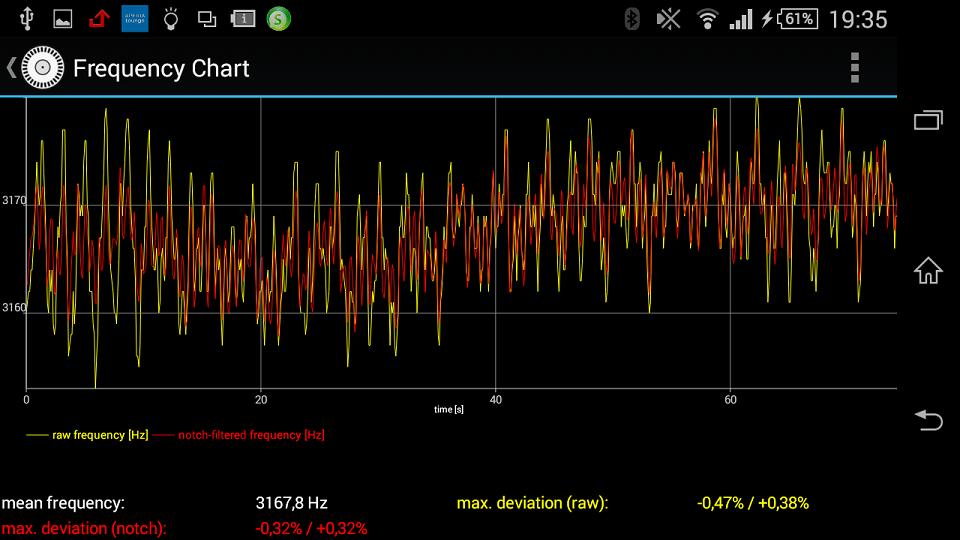Tap the 3167,8 Hz value

pos(291,503)
